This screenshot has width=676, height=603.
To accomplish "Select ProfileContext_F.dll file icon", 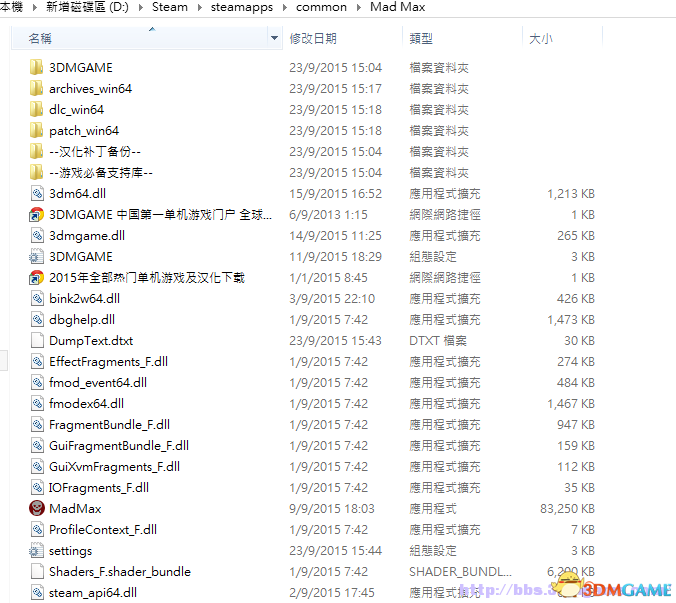I will [37, 529].
